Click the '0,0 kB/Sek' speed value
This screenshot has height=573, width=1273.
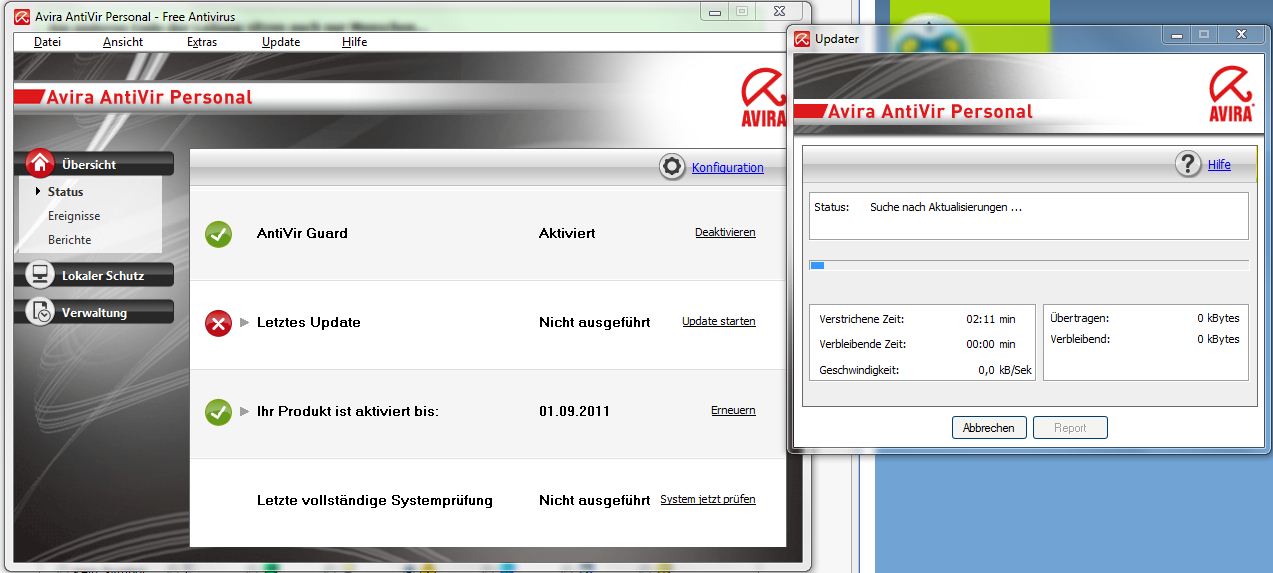click(x=1004, y=370)
